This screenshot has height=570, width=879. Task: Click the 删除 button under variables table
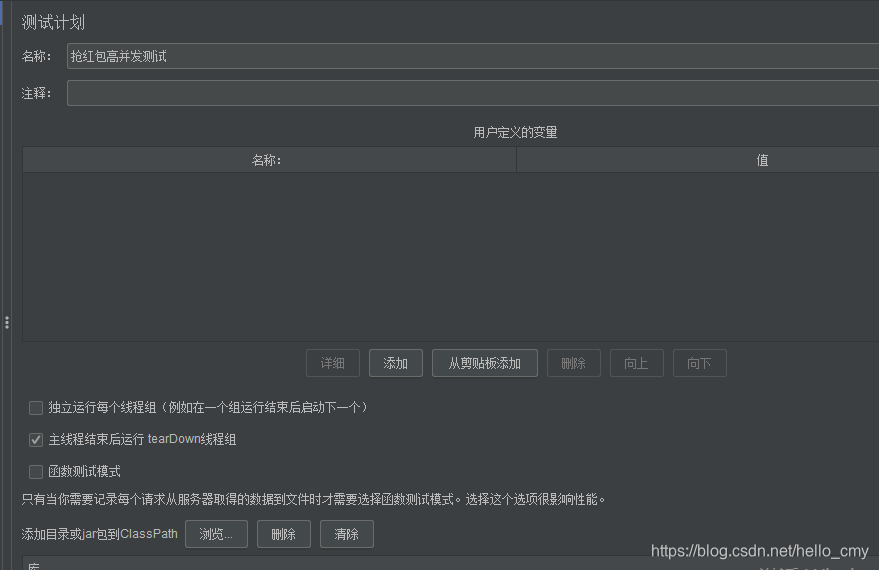tap(573, 363)
